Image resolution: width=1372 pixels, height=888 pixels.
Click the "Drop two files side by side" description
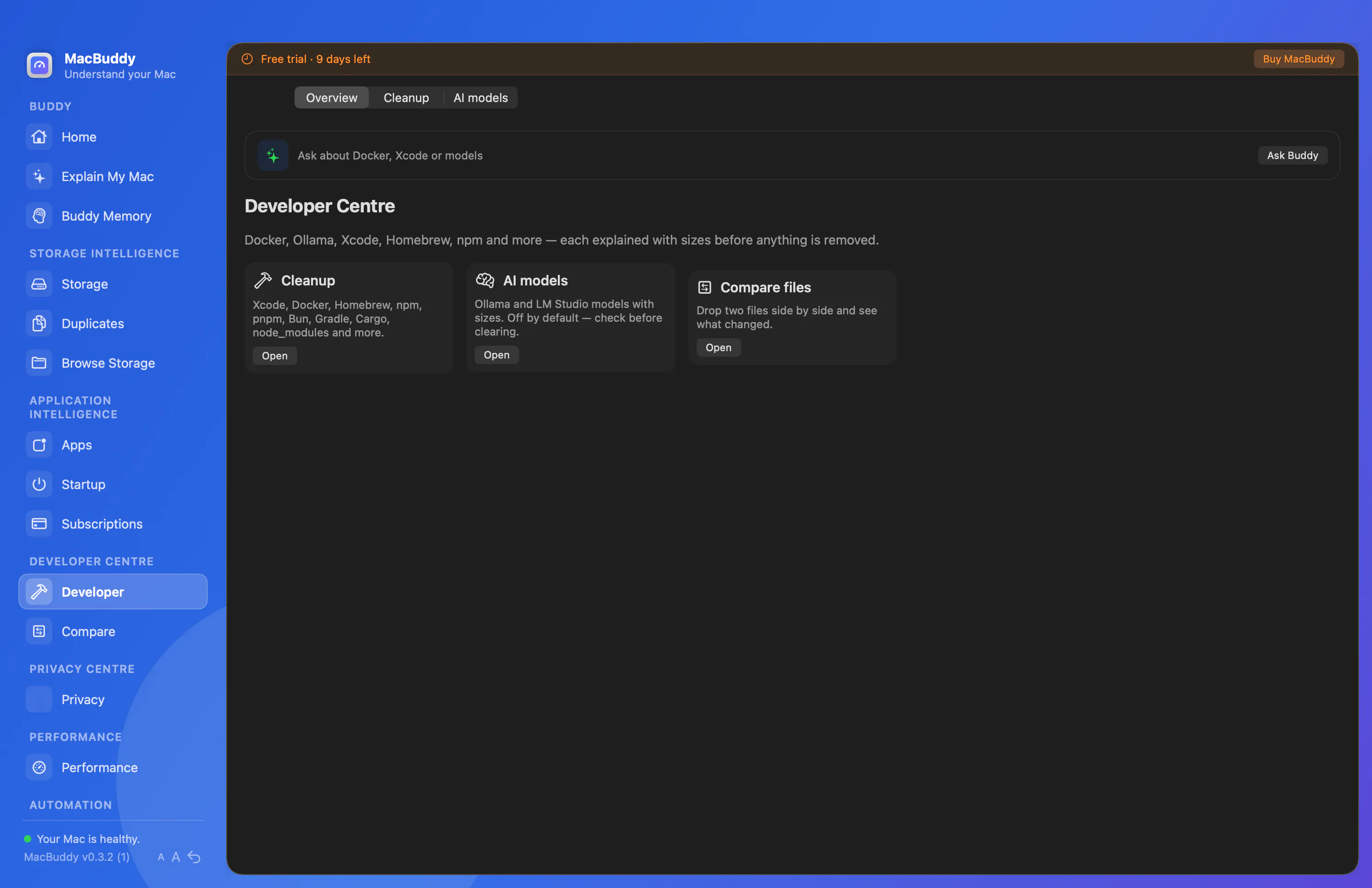[x=787, y=317]
